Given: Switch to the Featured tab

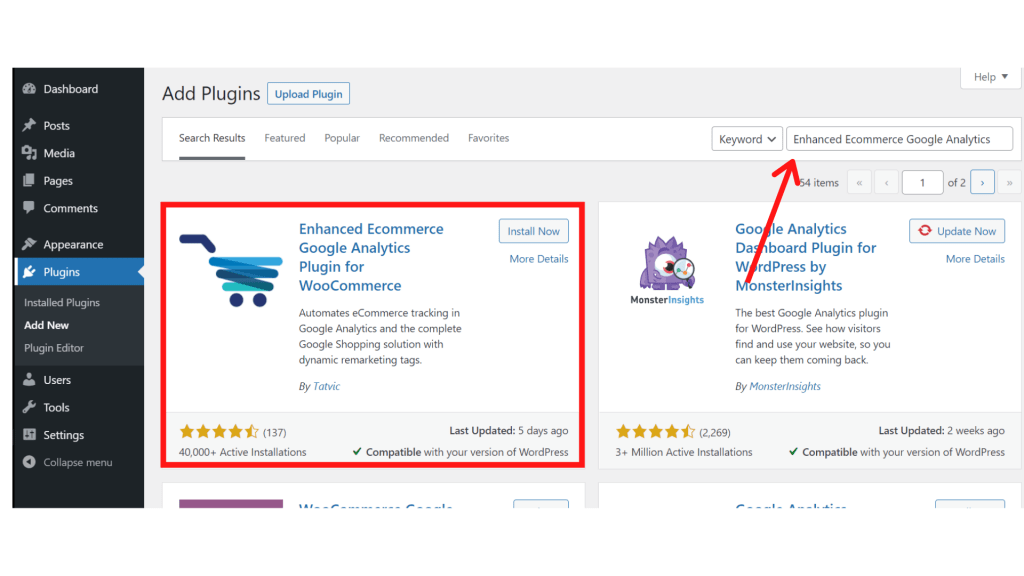Looking at the screenshot, I should tap(285, 138).
